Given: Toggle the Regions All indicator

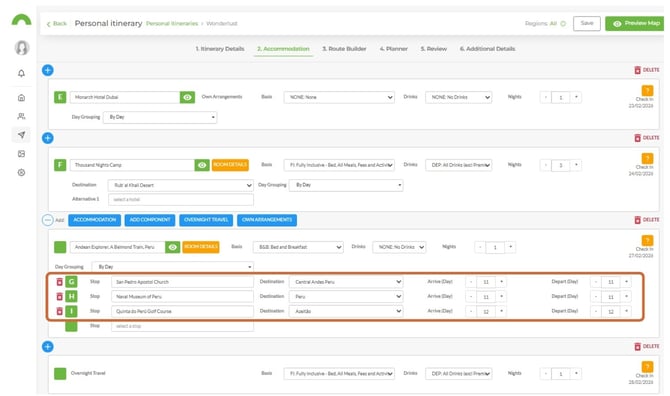Looking at the screenshot, I should pyautogui.click(x=563, y=23).
